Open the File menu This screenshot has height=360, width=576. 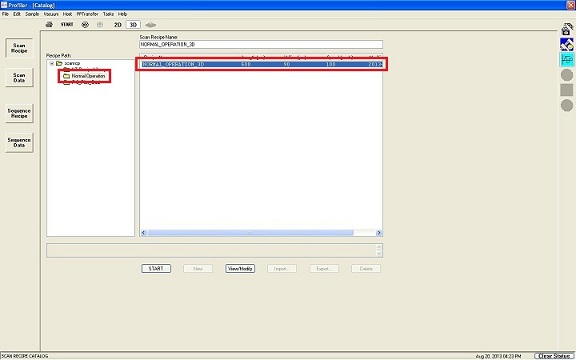[6, 14]
